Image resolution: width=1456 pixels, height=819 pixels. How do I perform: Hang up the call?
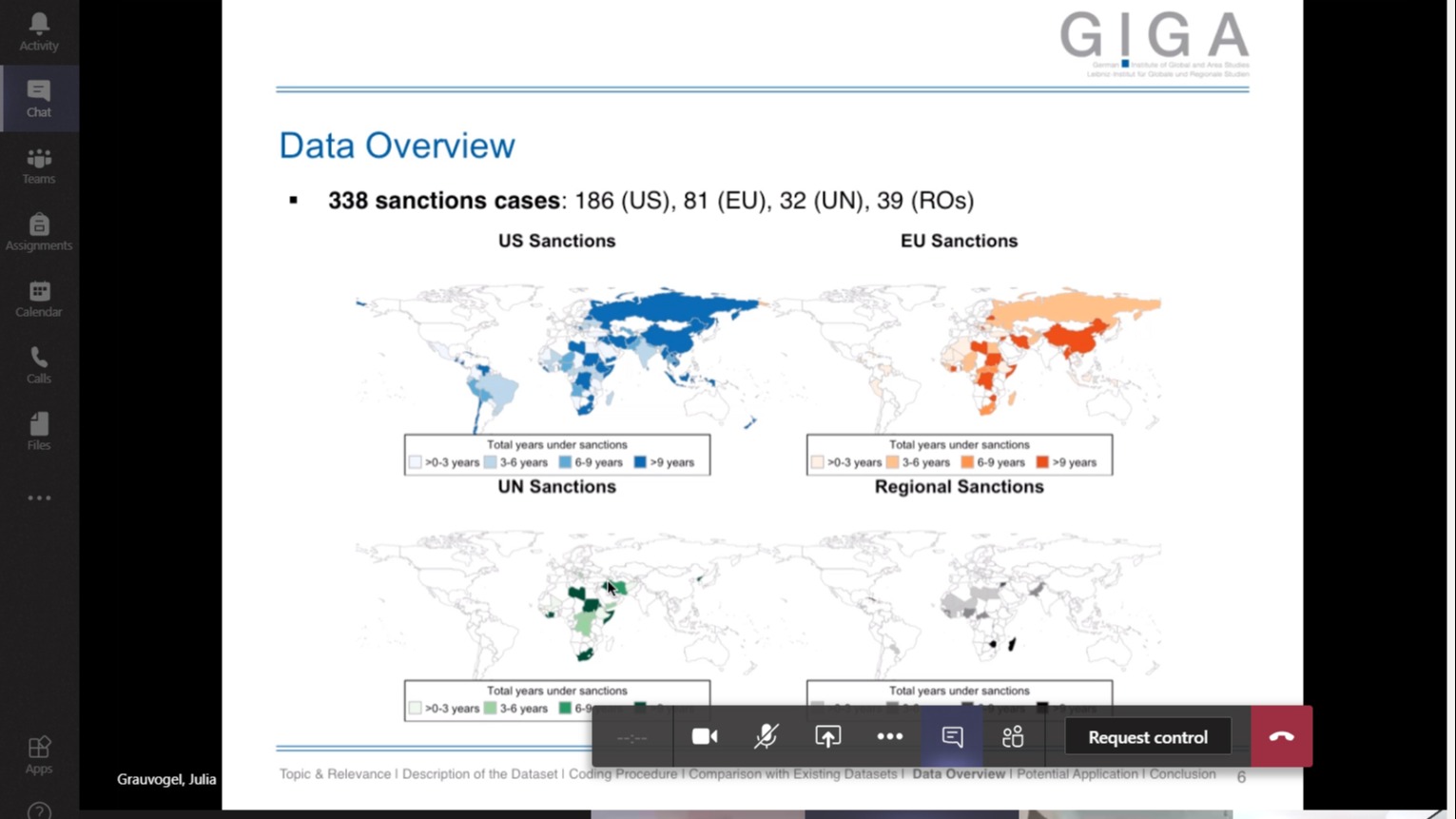[x=1281, y=737]
